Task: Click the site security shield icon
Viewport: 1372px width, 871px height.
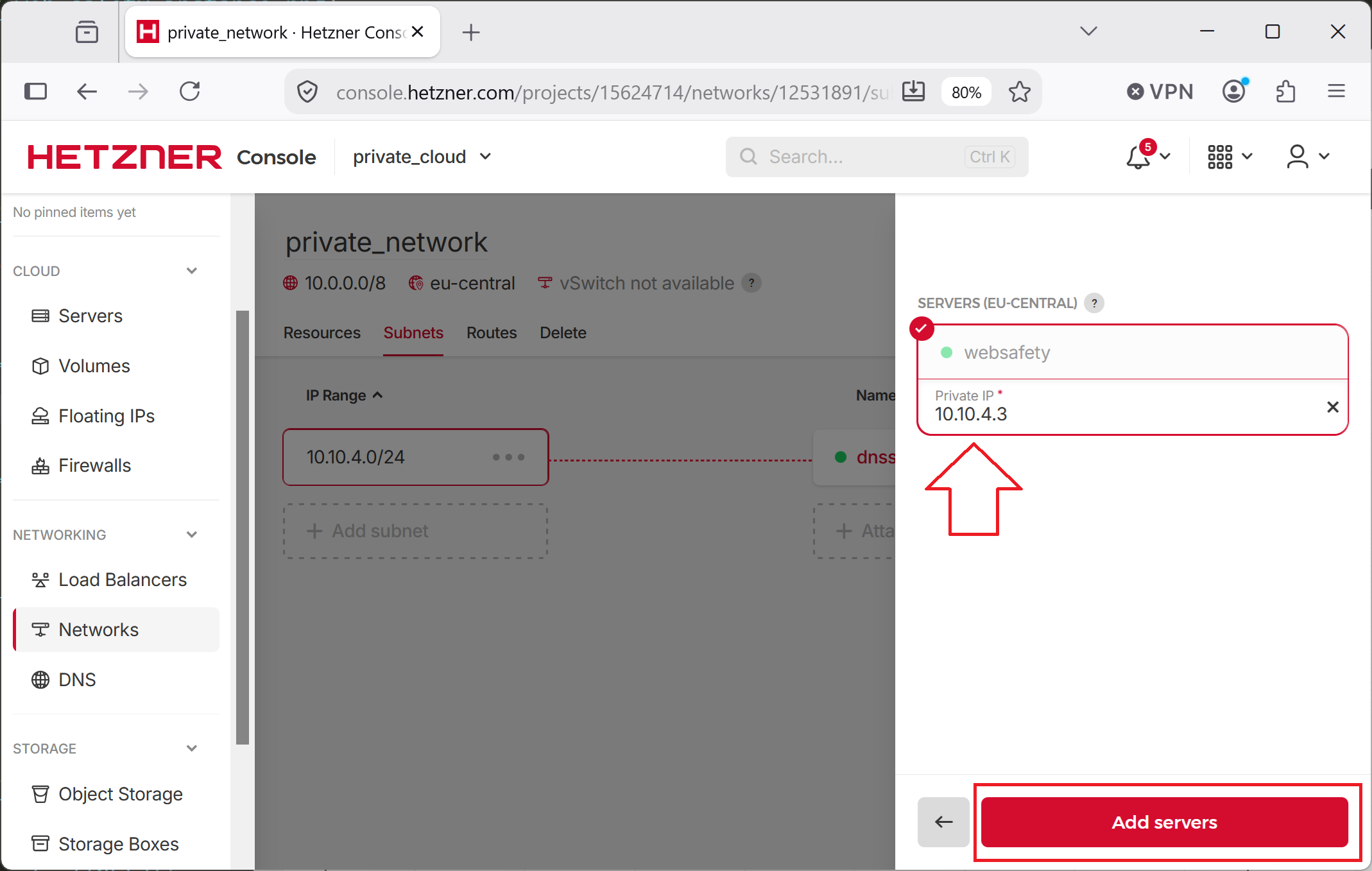Action: point(307,92)
